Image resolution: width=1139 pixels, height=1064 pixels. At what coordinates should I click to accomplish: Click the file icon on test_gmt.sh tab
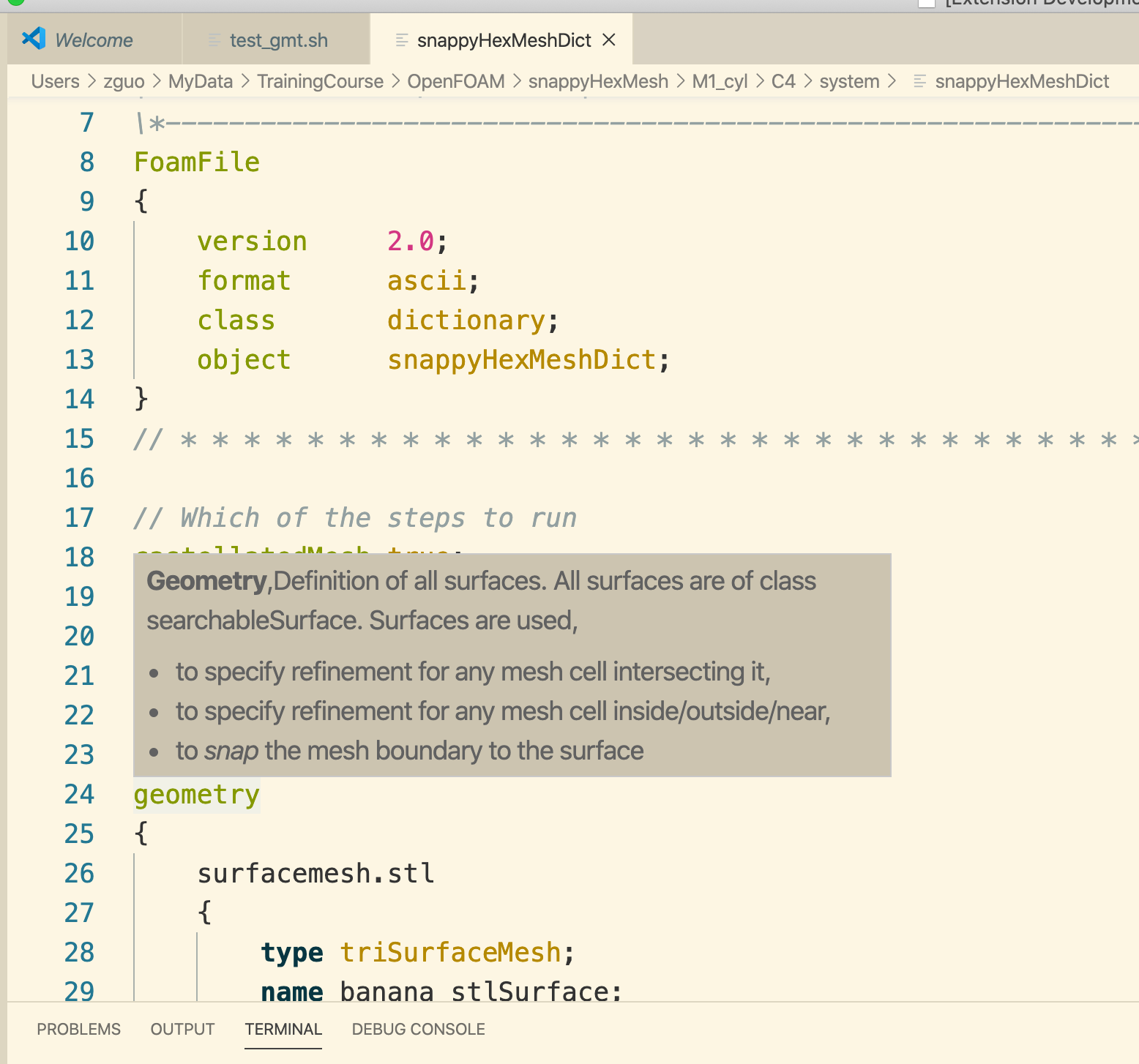(214, 40)
